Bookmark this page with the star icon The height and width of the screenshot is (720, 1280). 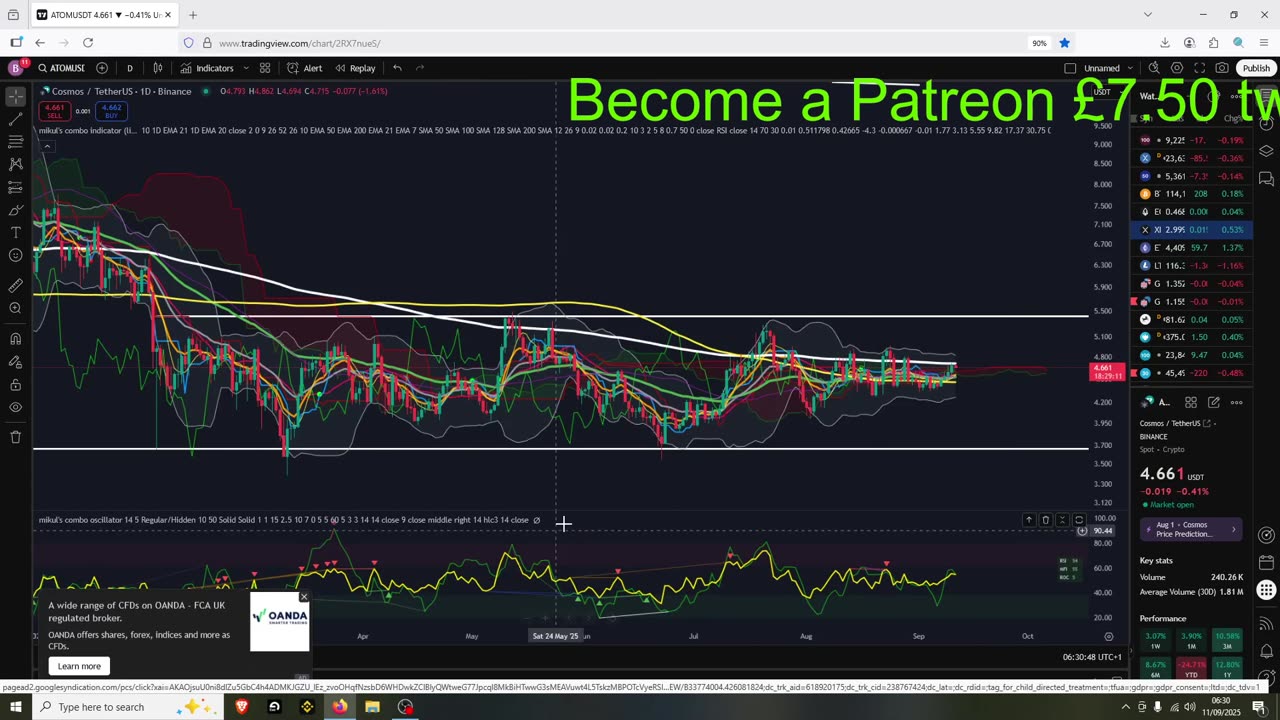click(x=1065, y=43)
